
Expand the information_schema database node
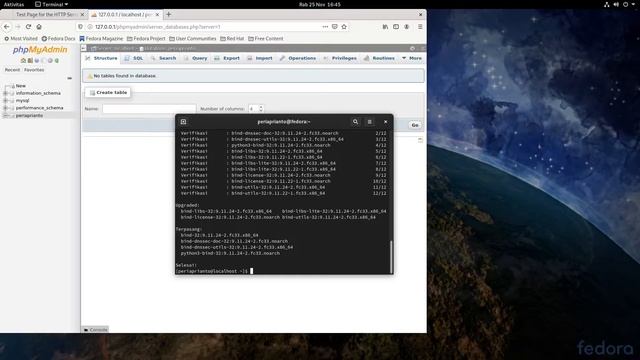pos(5,93)
